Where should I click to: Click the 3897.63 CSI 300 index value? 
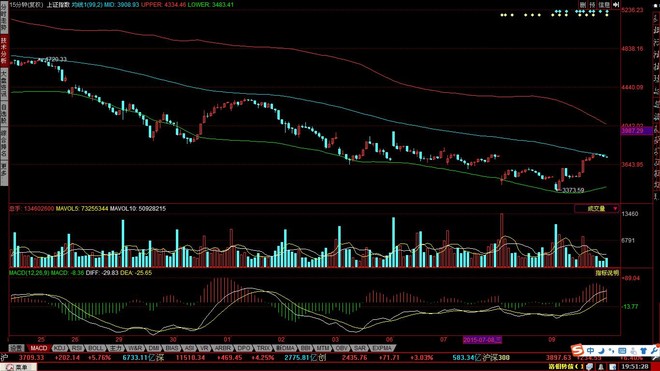[559, 358]
